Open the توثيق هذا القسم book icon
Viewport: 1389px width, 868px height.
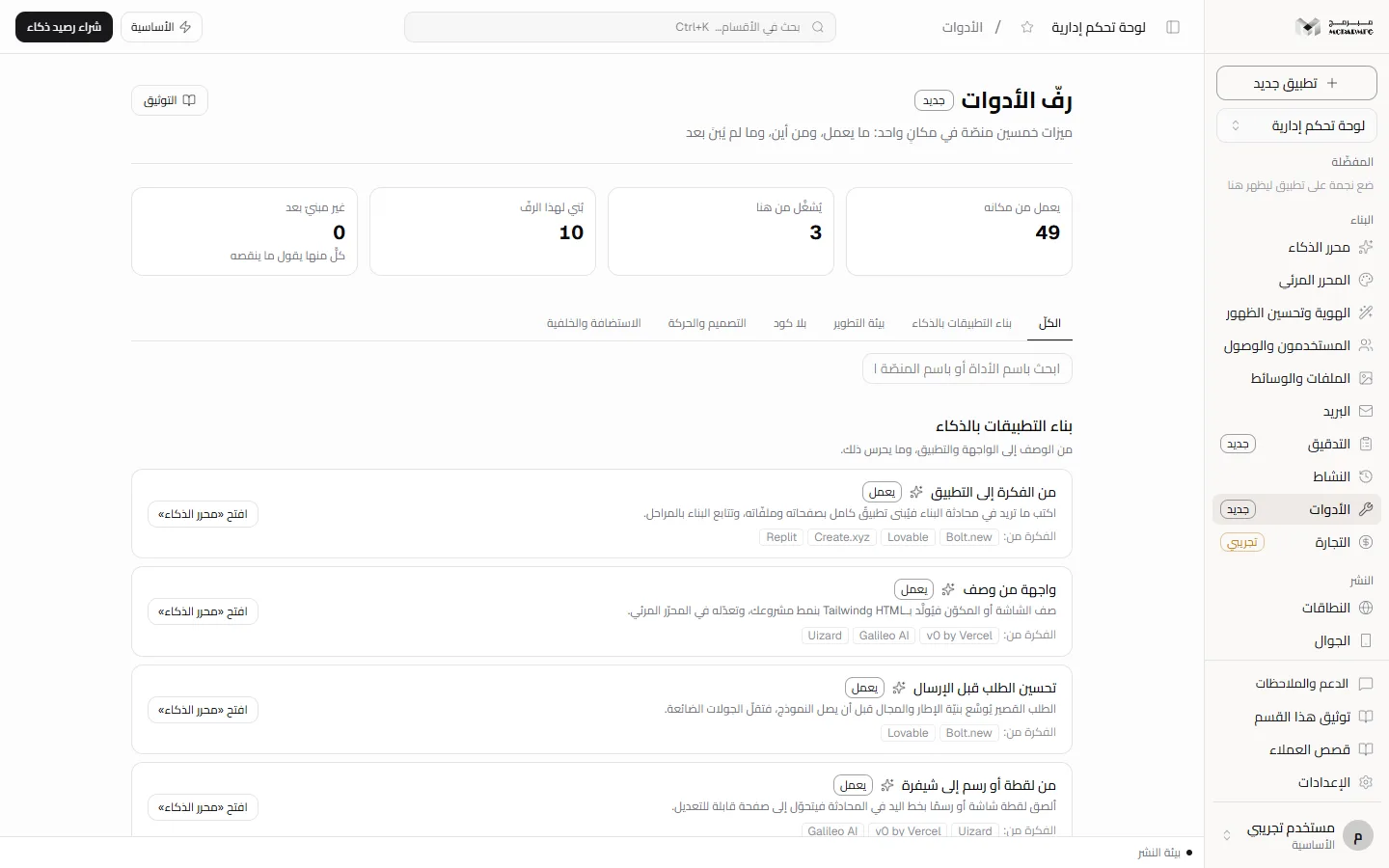[1366, 717]
